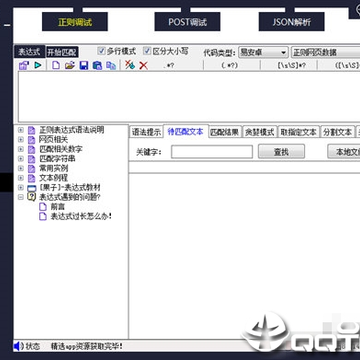Click the question-mark icon of 表达式遇到的问题?
Viewport: 360px width, 360px height.
point(31,197)
